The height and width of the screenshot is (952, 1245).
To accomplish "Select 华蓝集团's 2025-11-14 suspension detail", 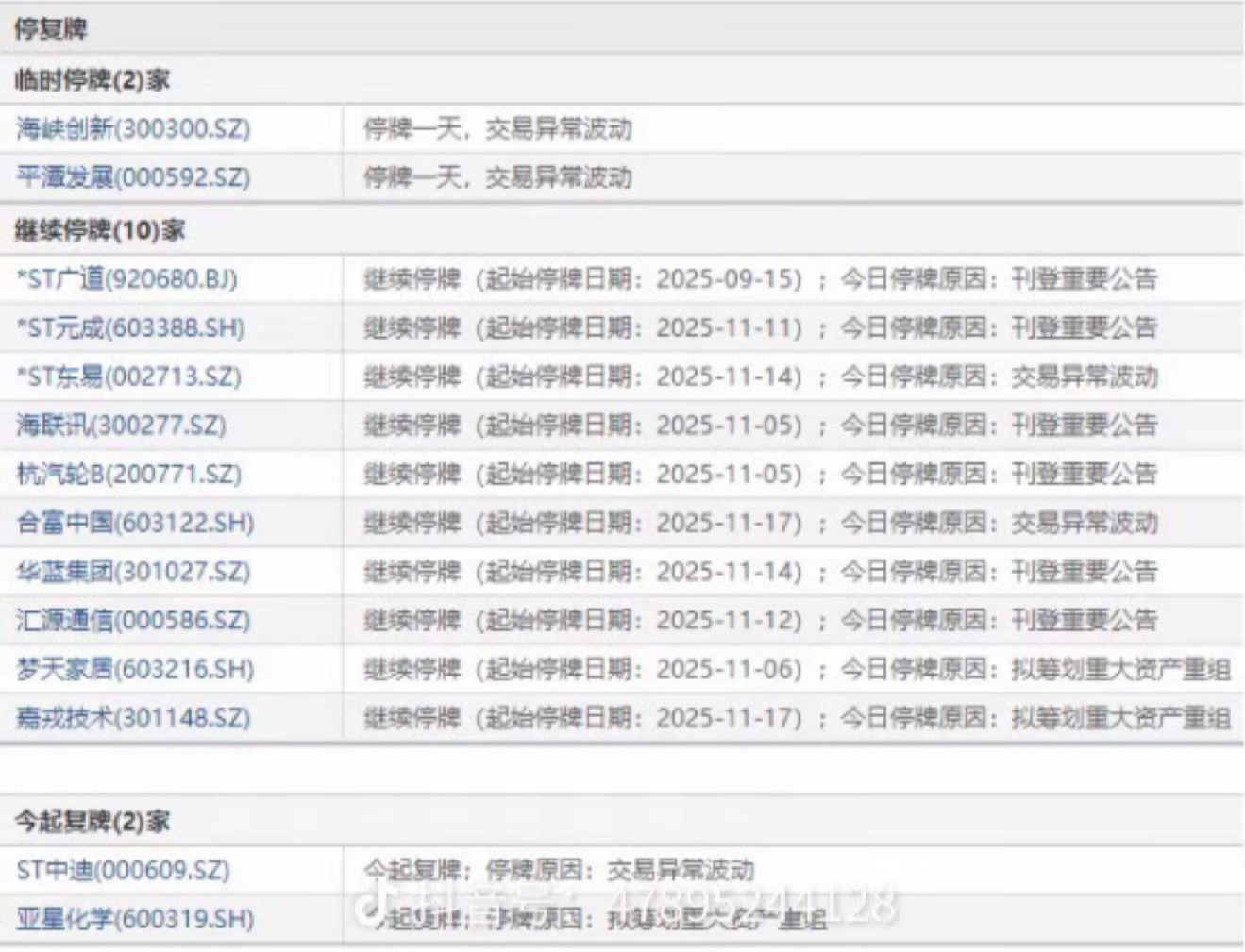I will (x=761, y=571).
